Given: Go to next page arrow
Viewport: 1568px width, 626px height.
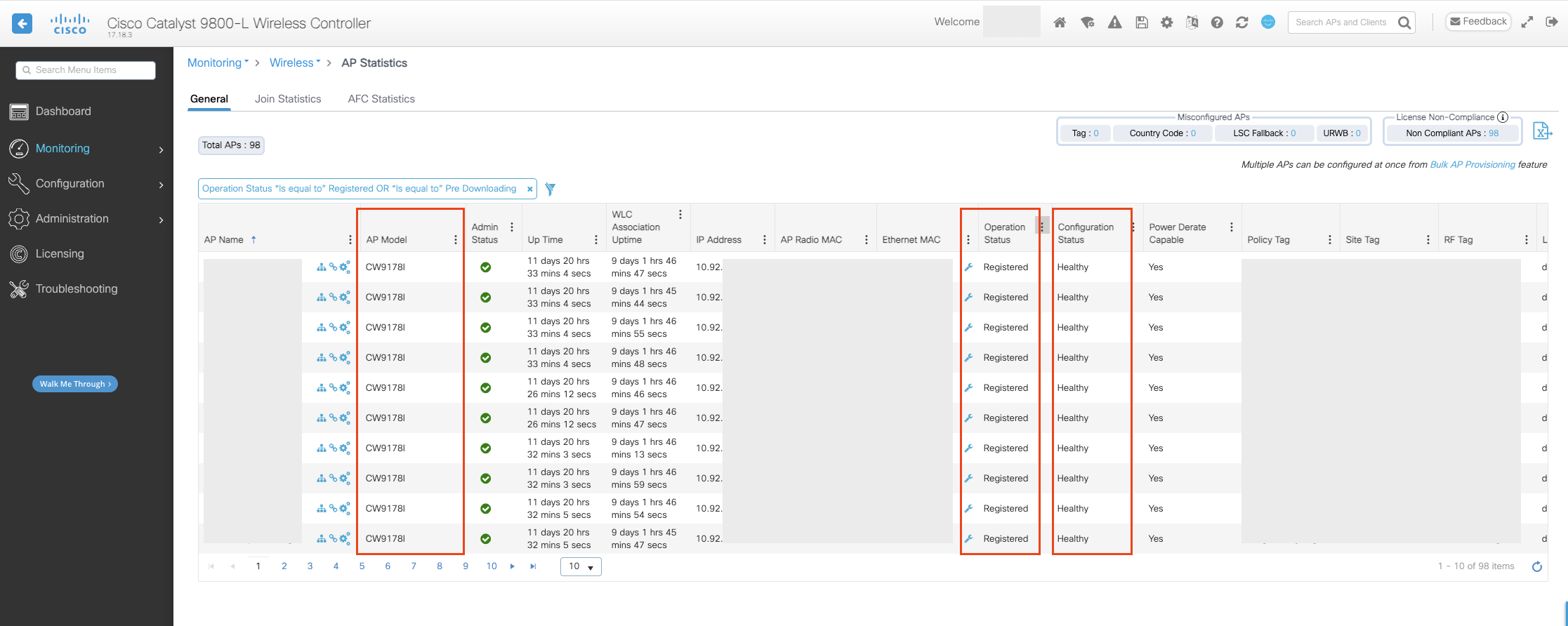Looking at the screenshot, I should 513,566.
